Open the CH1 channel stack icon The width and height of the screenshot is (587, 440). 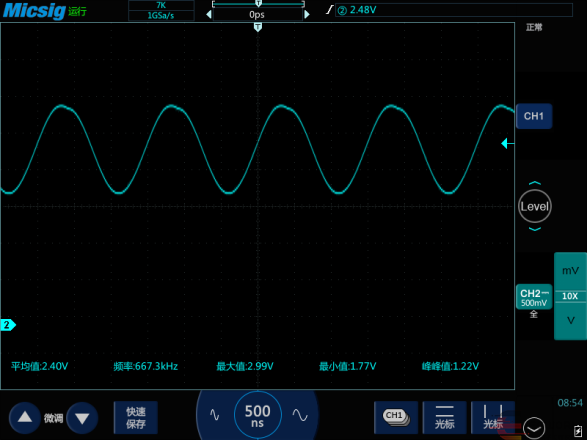[396, 417]
